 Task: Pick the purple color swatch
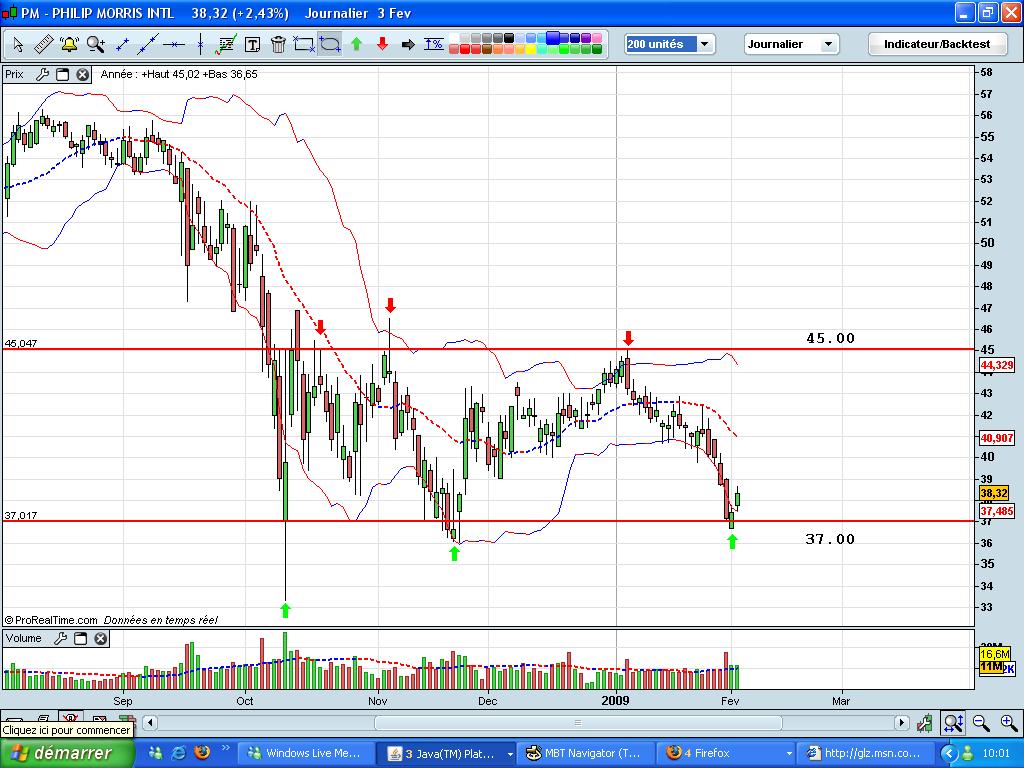pyautogui.click(x=586, y=37)
